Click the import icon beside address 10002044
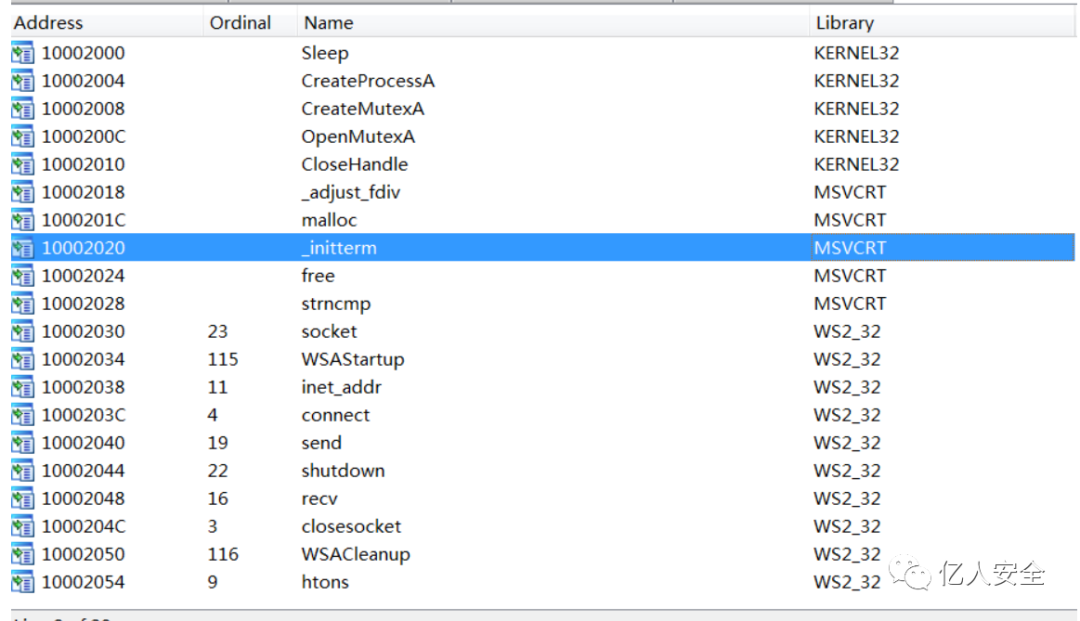 coord(22,470)
